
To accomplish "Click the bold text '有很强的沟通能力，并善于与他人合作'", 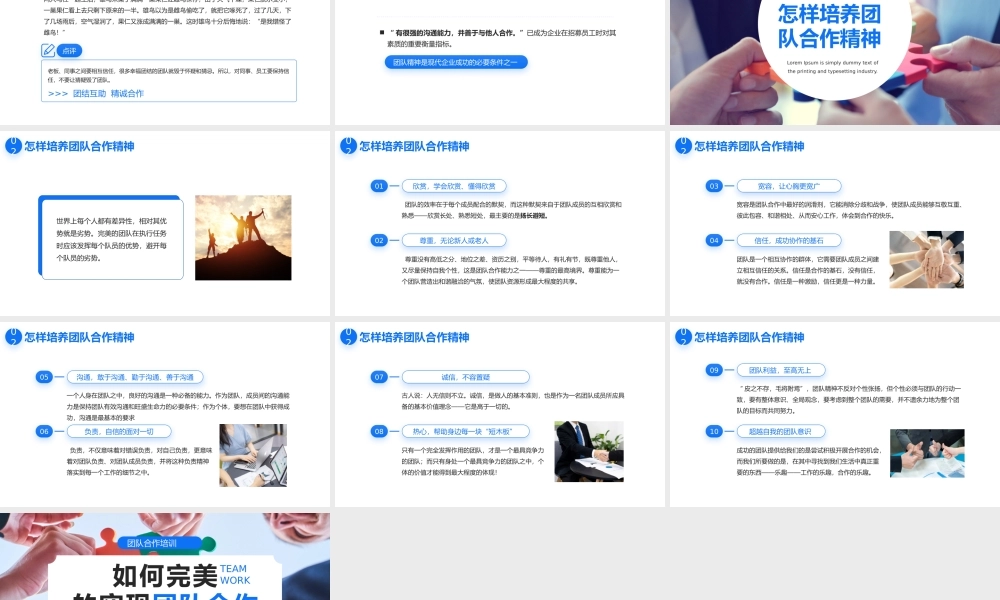I will [x=455, y=33].
